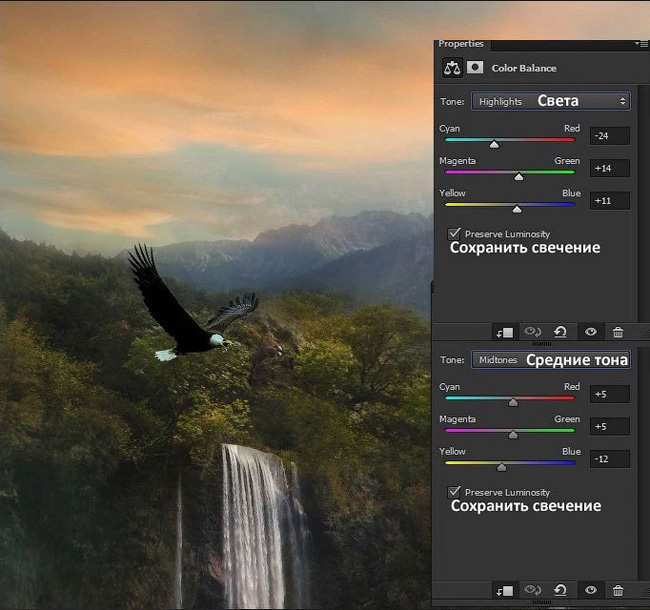Click the Yellow-Blue value field showing -12
This screenshot has height=610, width=650.
[x=610, y=459]
